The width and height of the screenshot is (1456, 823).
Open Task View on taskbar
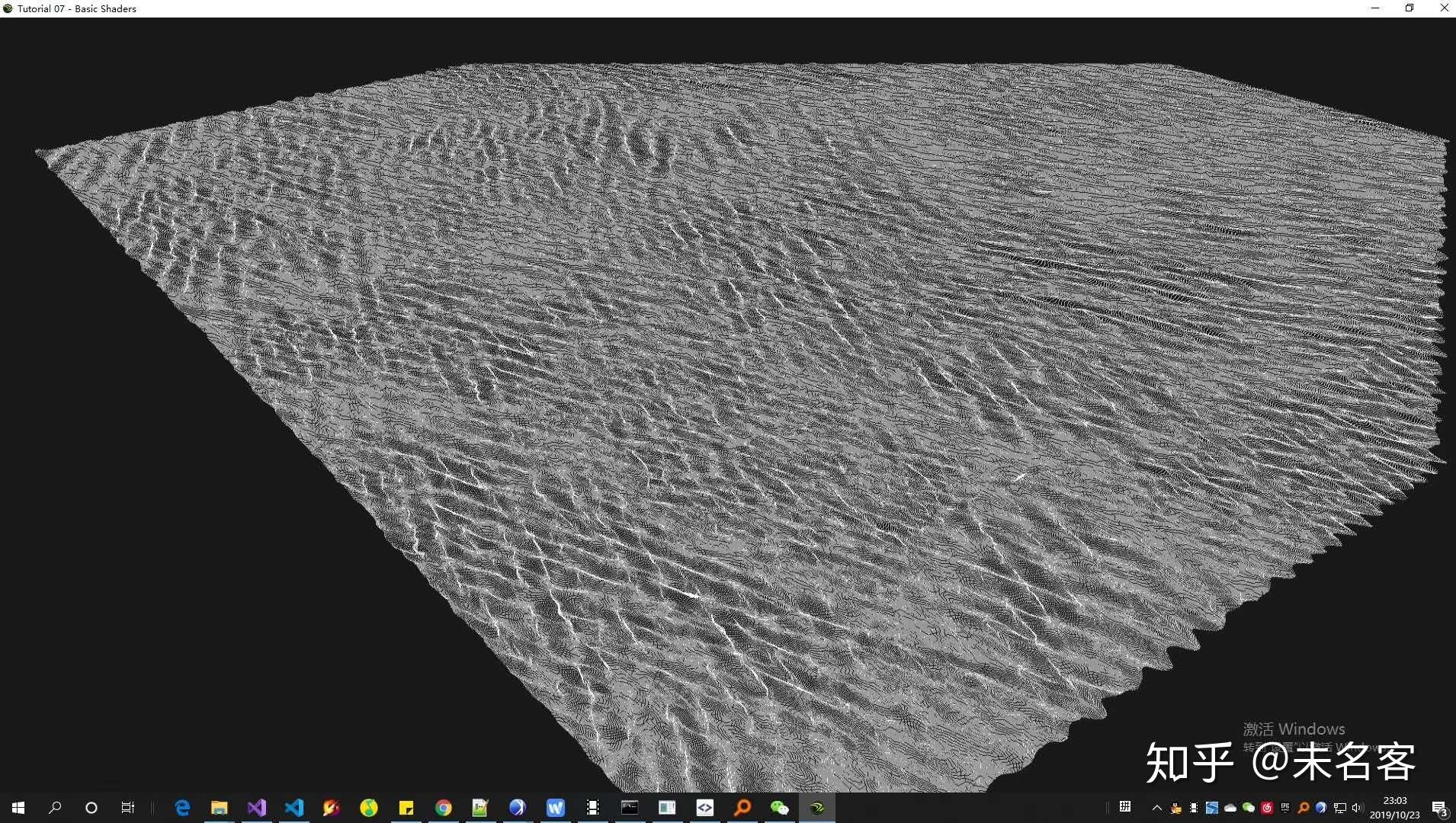[128, 808]
